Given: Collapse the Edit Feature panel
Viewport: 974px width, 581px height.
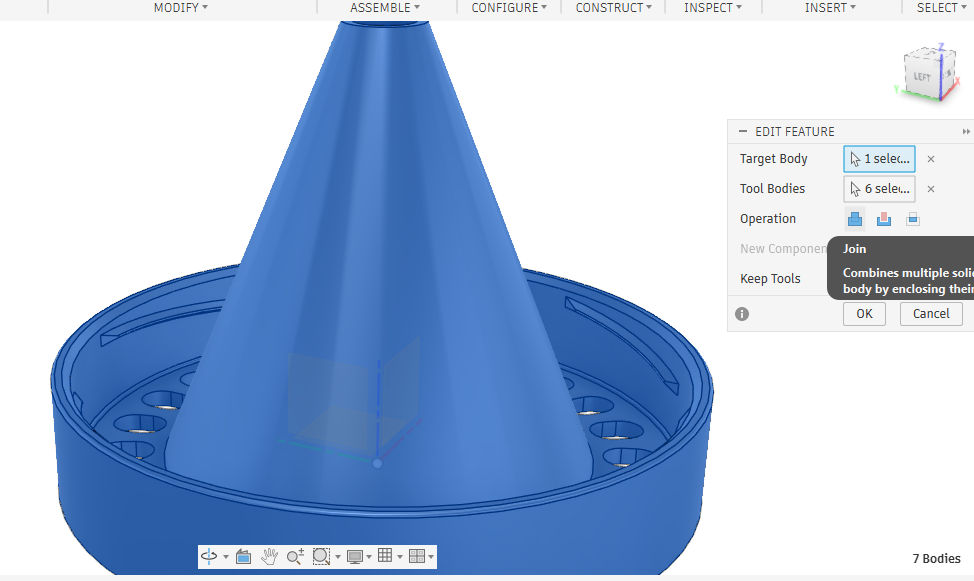Looking at the screenshot, I should (742, 131).
